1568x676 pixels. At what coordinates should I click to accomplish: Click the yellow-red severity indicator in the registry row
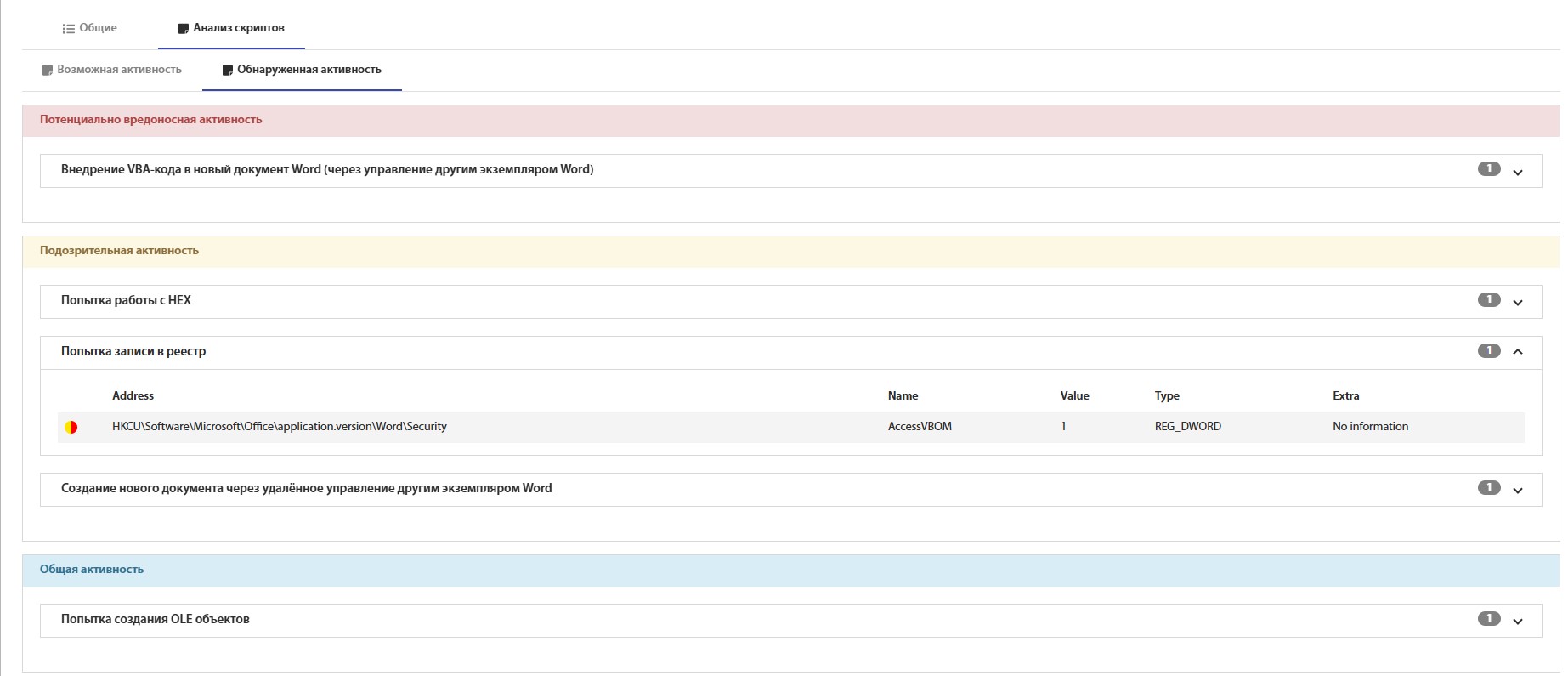[71, 427]
